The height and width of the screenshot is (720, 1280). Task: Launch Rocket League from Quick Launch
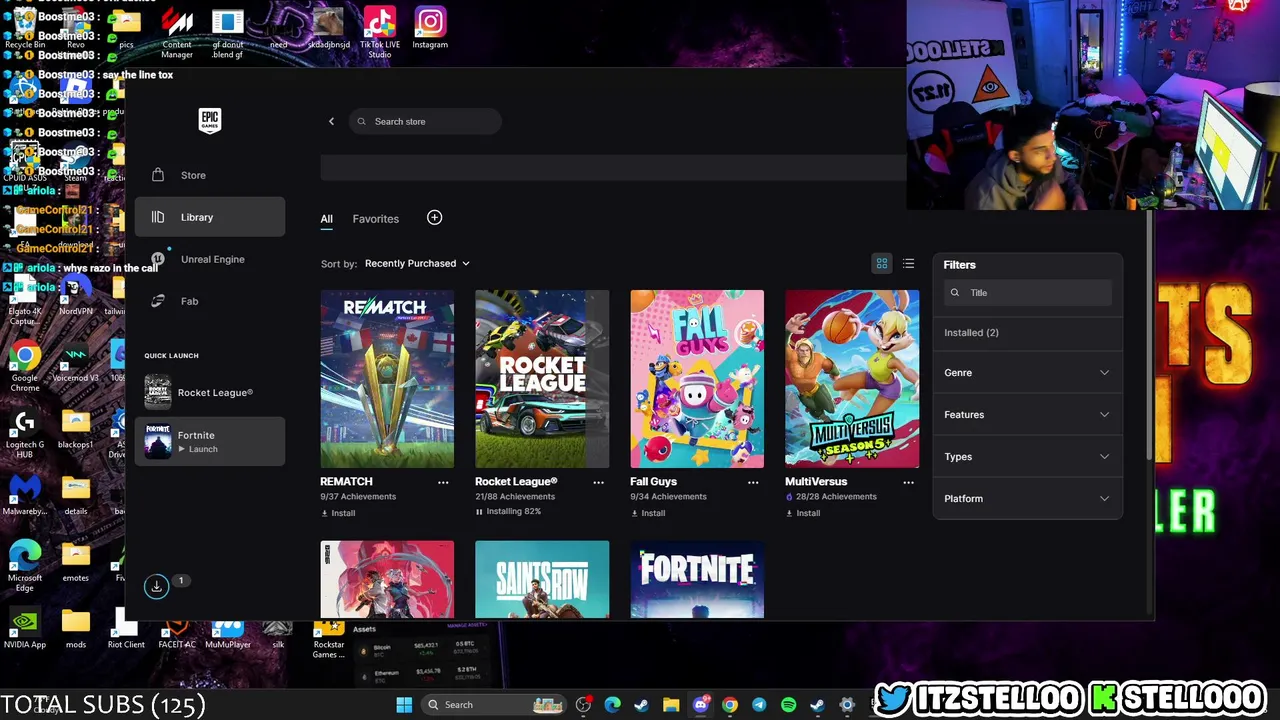210,393
